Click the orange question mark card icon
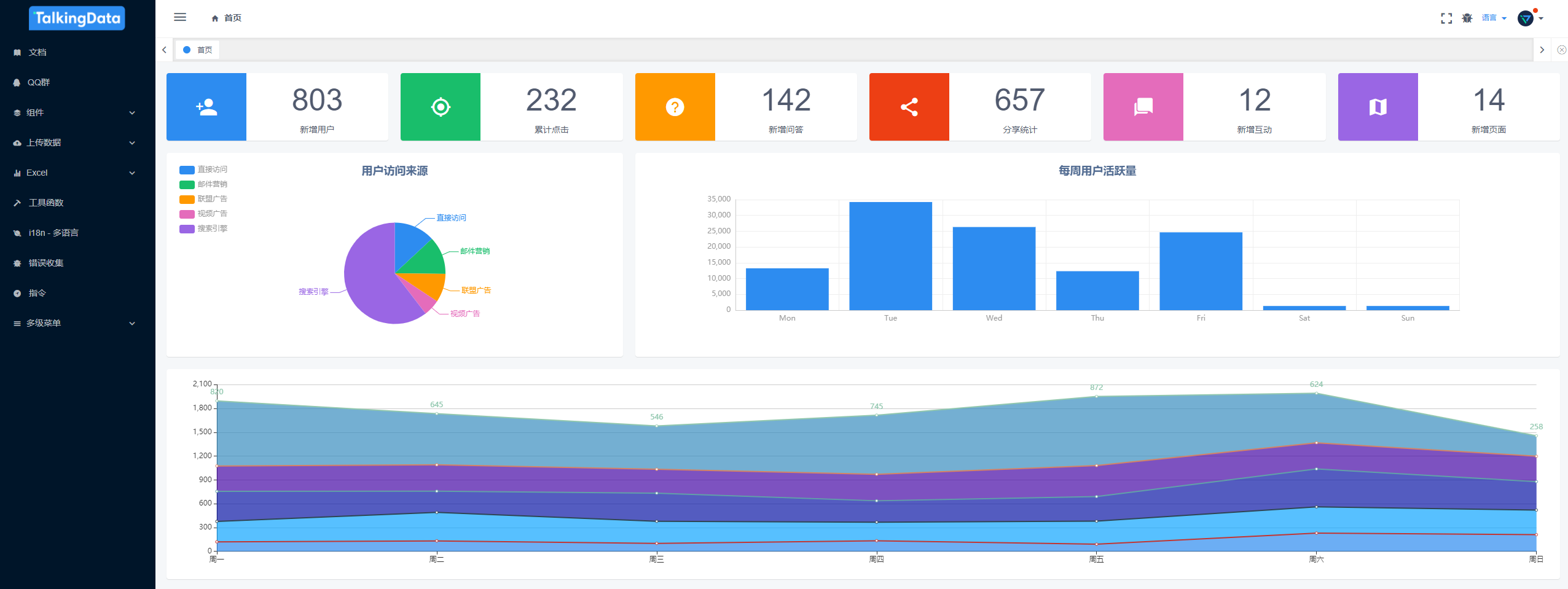Image resolution: width=1568 pixels, height=589 pixels. pos(675,107)
